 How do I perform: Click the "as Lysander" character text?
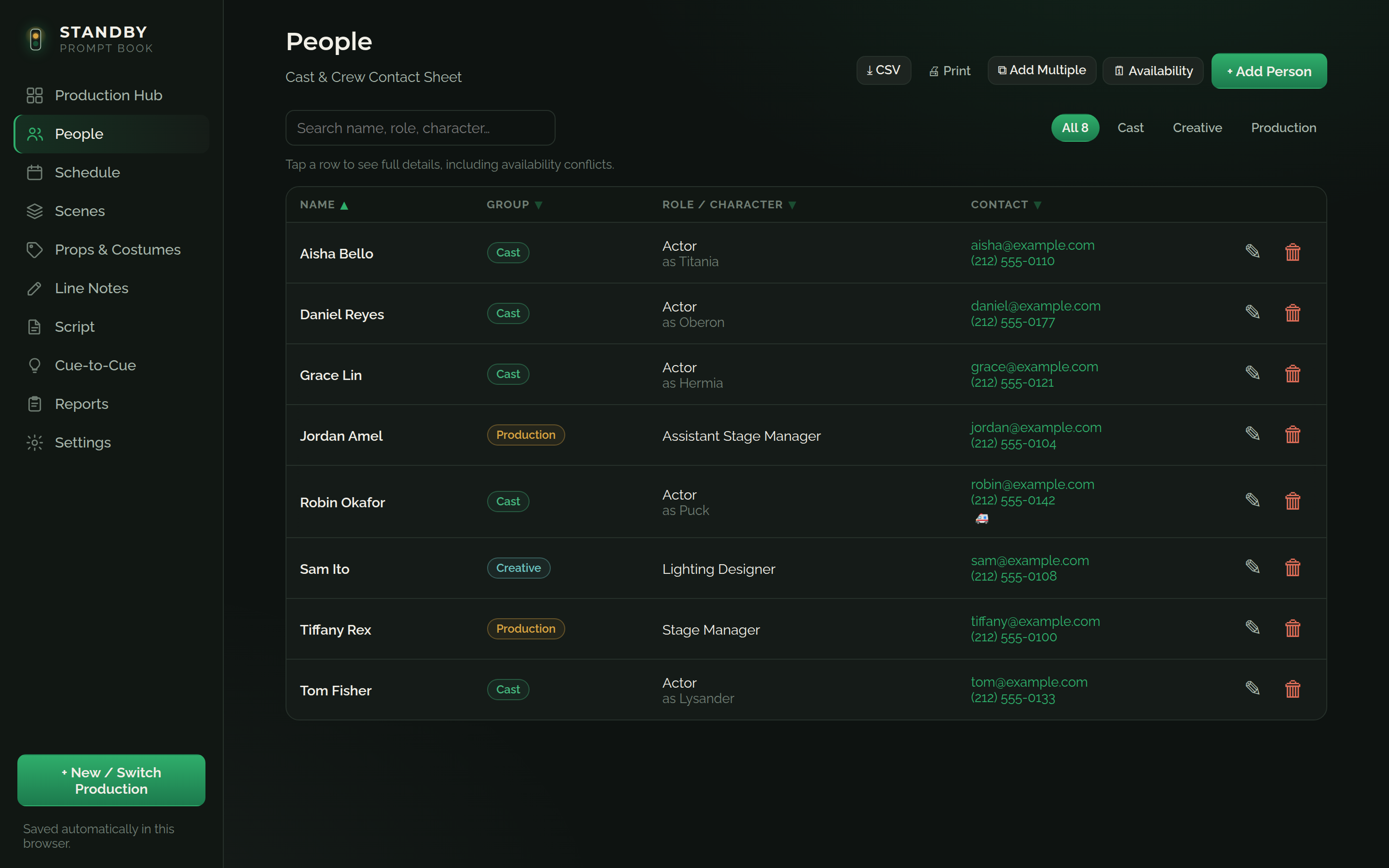pos(698,699)
